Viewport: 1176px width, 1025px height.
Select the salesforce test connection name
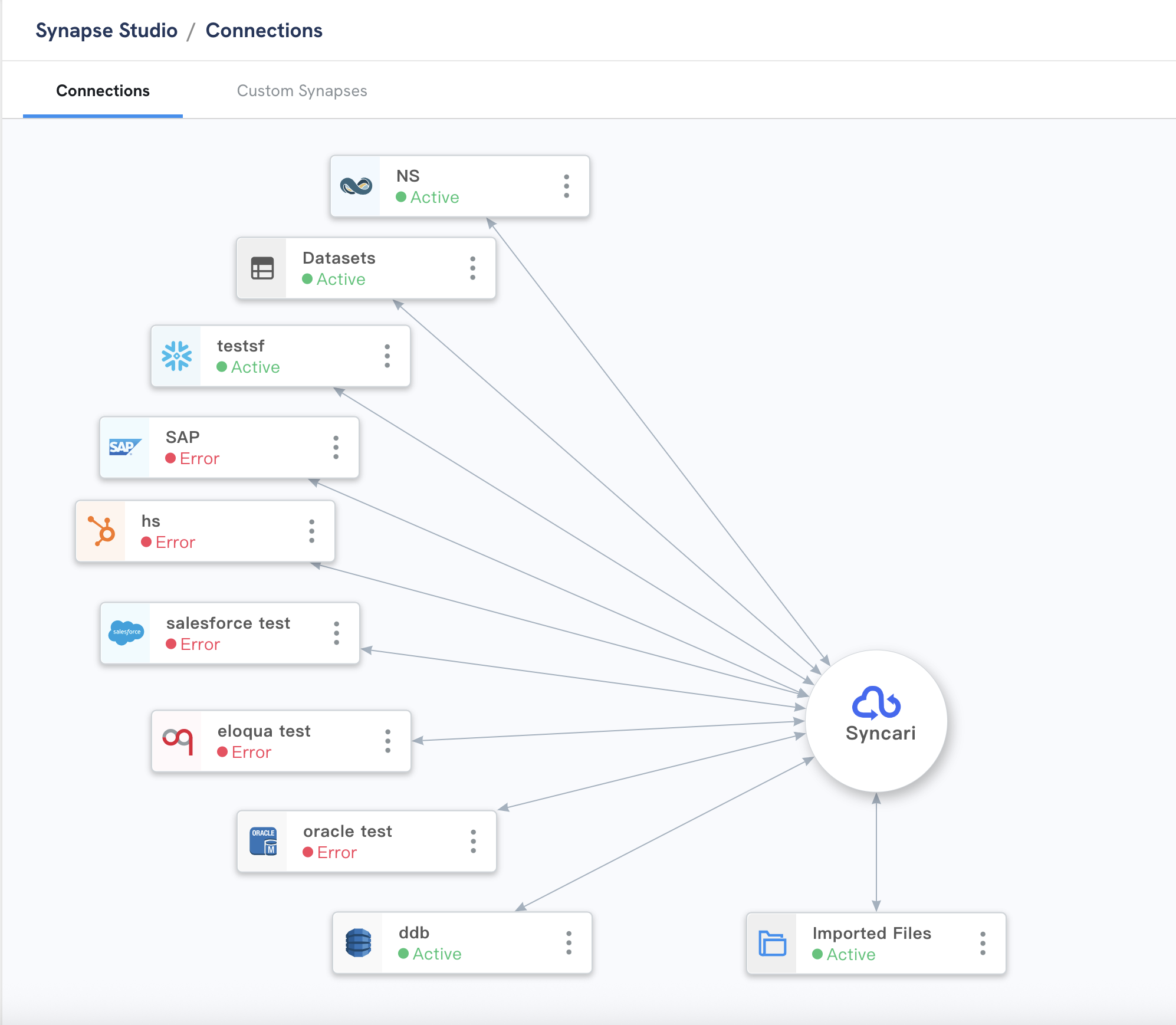228,623
